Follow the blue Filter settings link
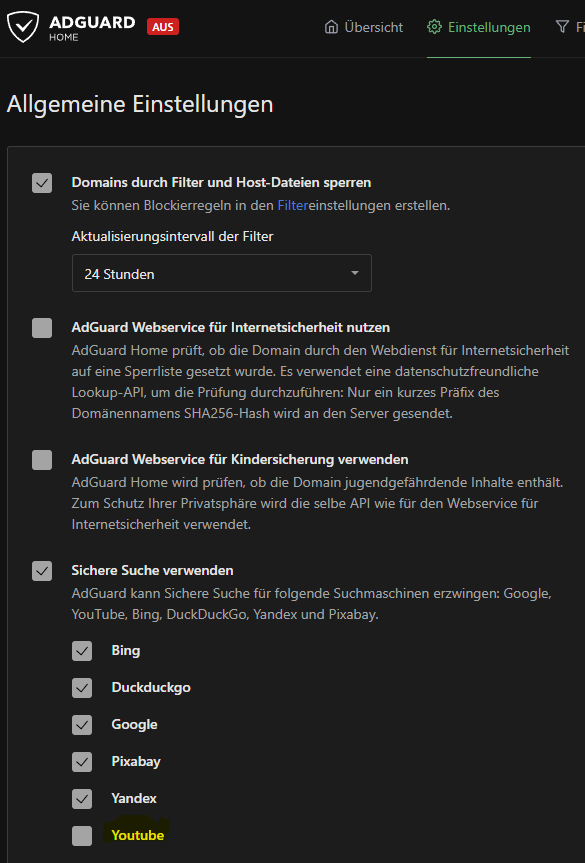 coord(293,206)
